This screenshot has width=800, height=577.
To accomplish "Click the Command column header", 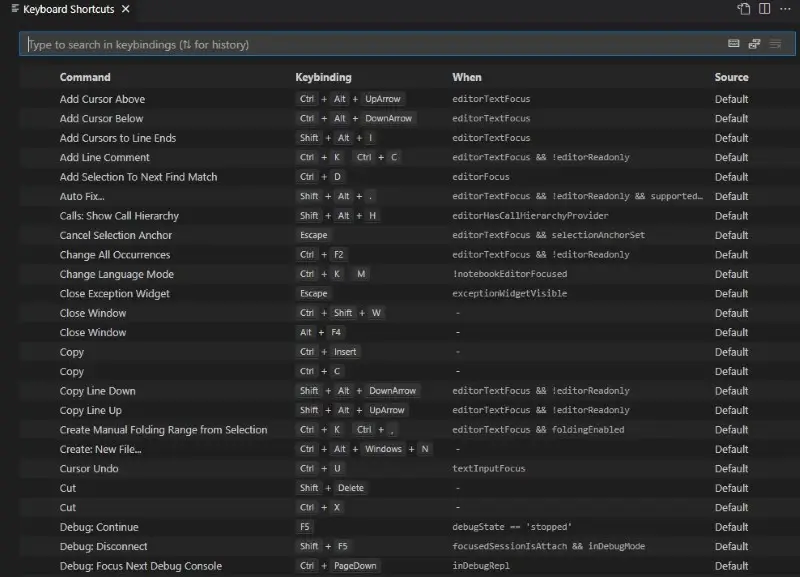I will [x=85, y=77].
